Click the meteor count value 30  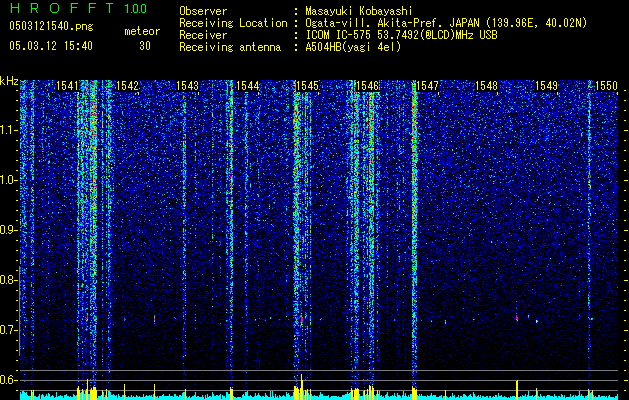pyautogui.click(x=145, y=46)
